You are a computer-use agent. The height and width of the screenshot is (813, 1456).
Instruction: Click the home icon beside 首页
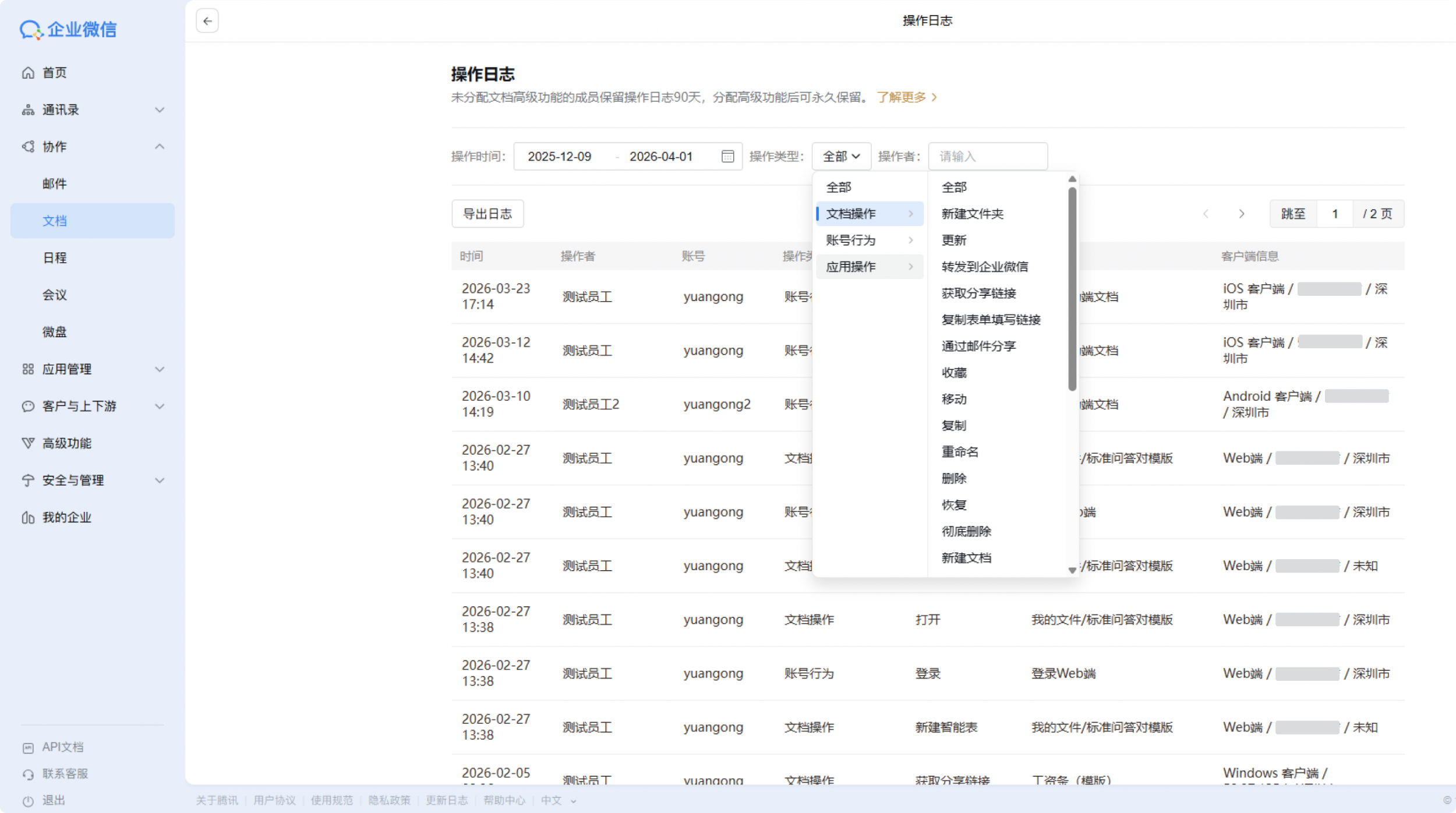[x=28, y=73]
